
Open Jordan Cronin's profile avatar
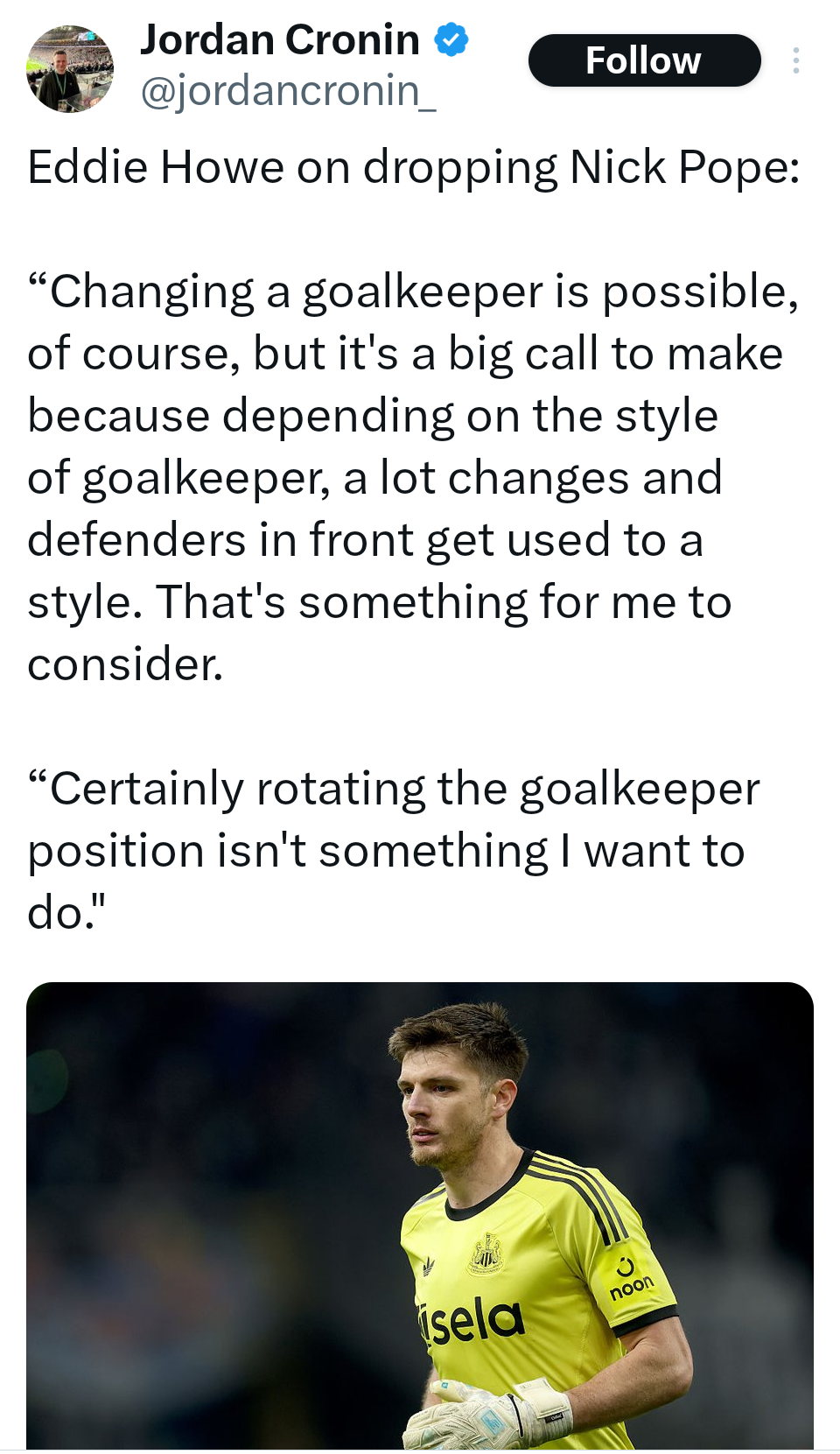(x=70, y=69)
